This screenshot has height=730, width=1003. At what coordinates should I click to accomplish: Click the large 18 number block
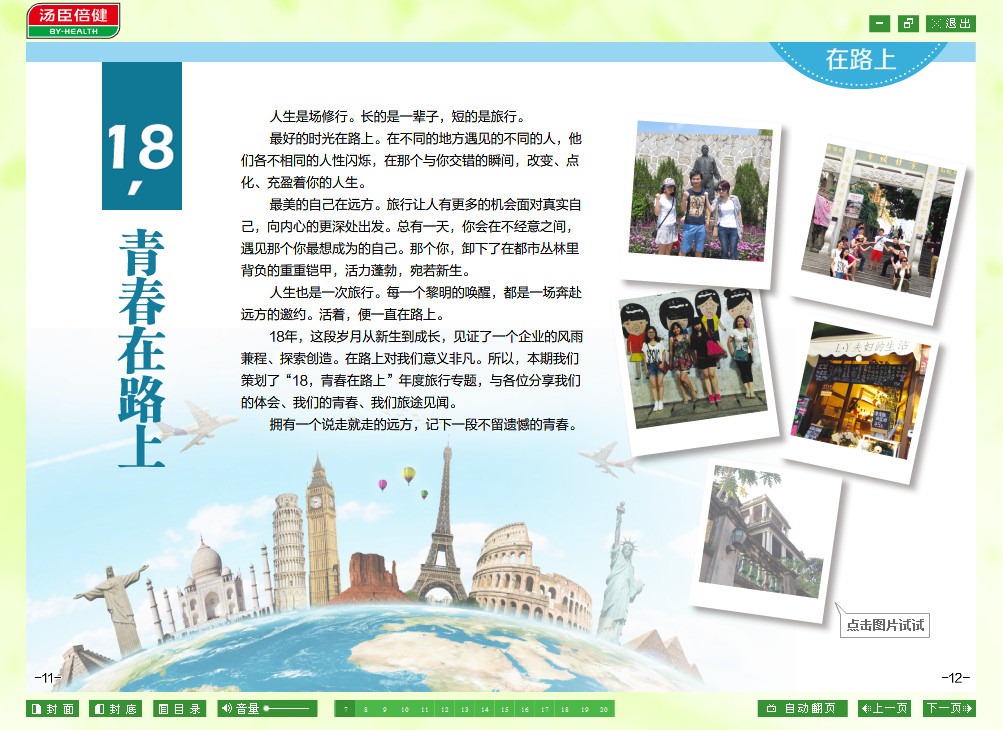(x=142, y=136)
